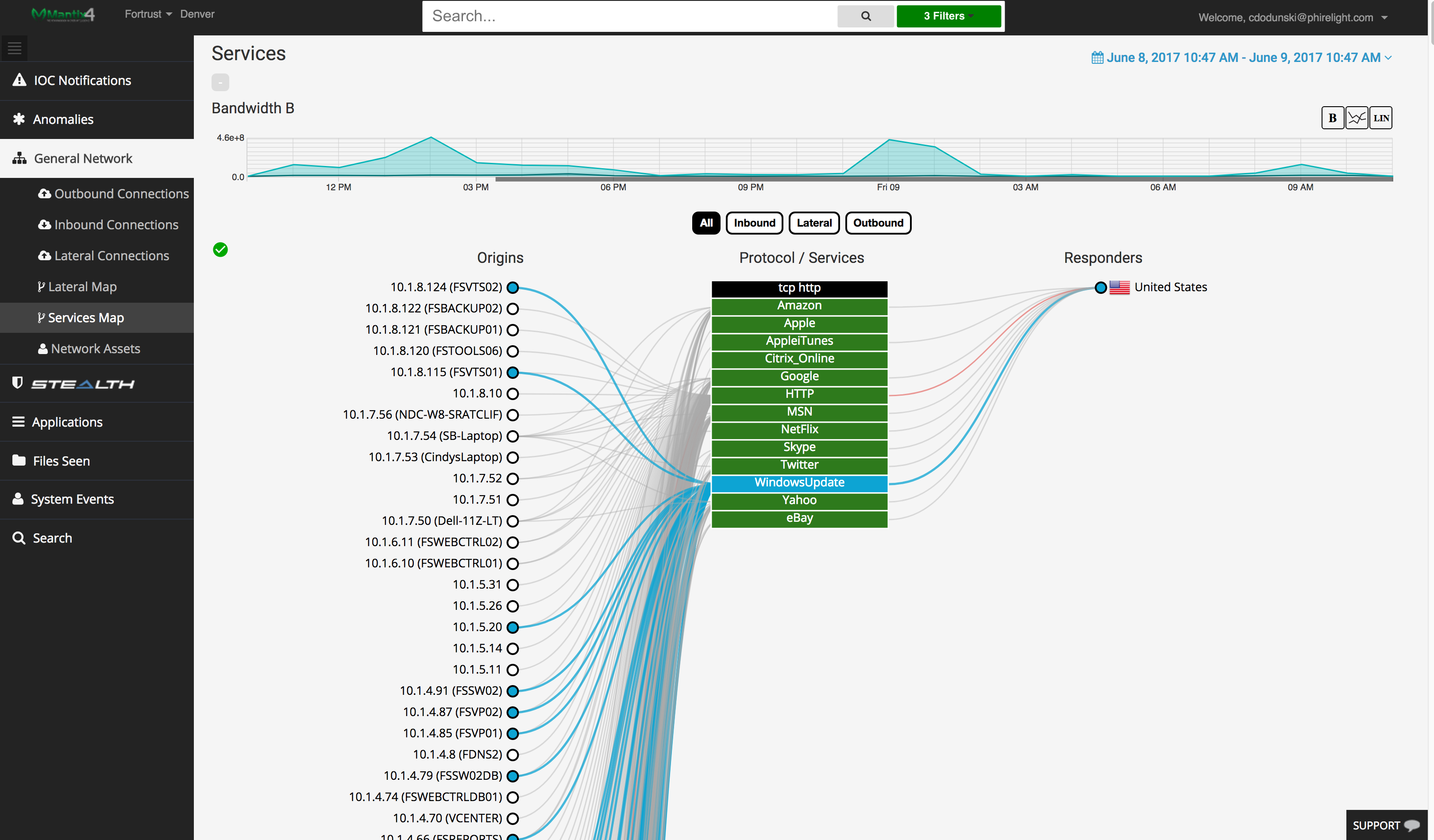Click the Applications list icon

pos(18,422)
